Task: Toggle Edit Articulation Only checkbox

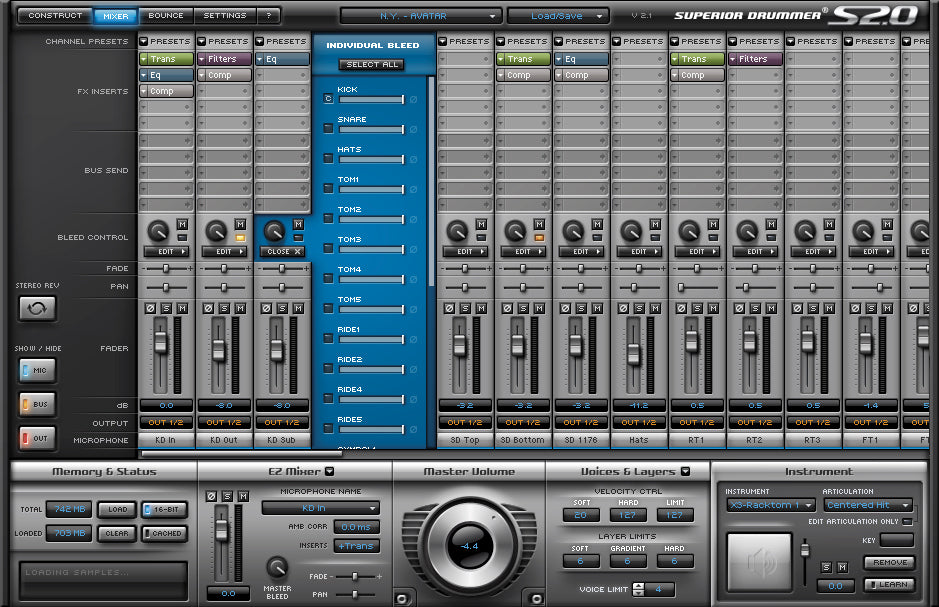Action: [x=907, y=521]
